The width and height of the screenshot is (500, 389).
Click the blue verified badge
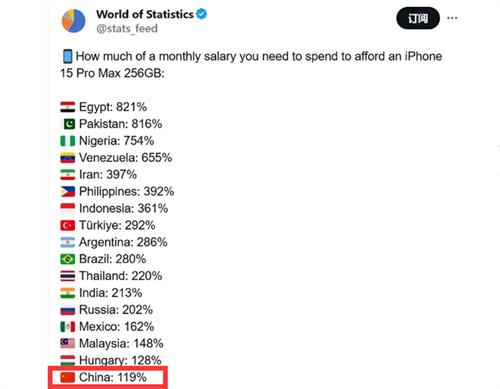(x=202, y=14)
